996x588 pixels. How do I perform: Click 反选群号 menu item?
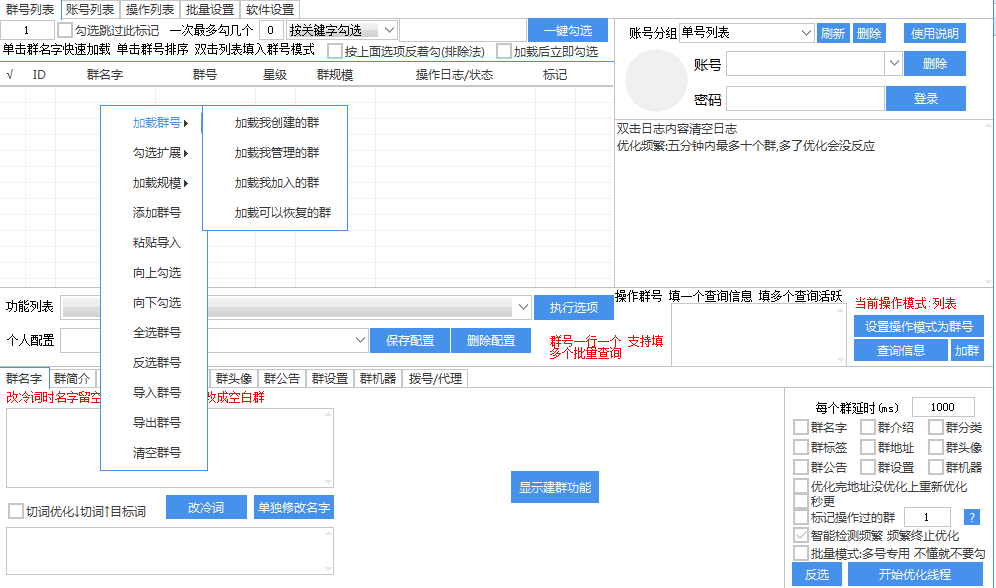[x=156, y=362]
